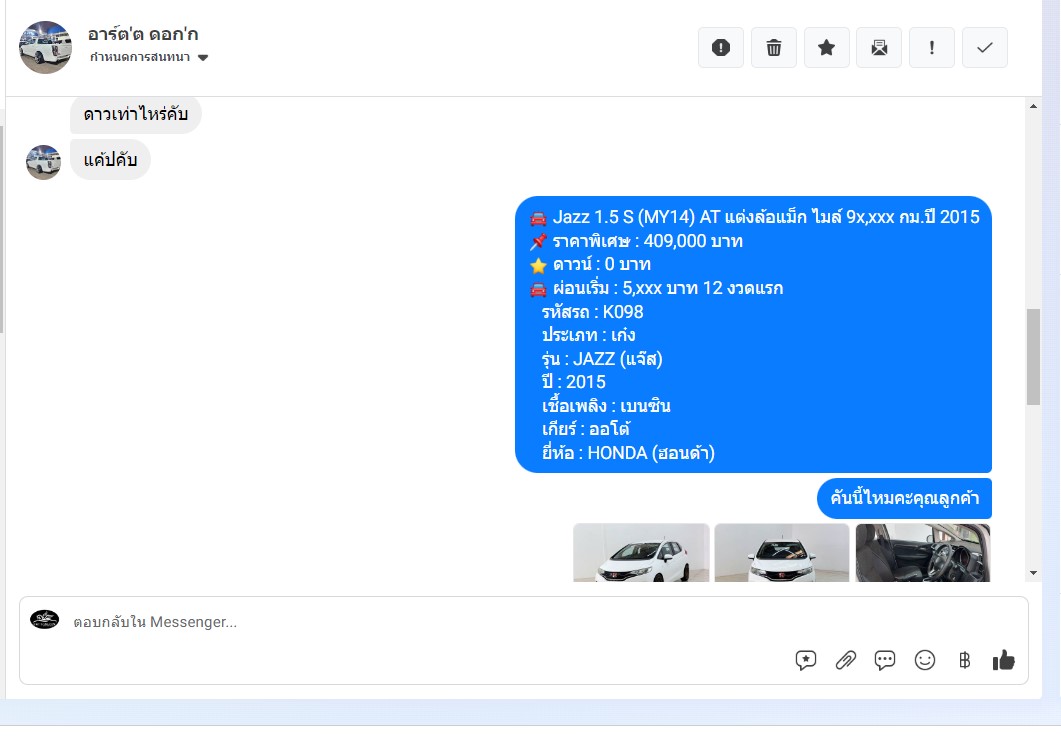Click the chat scrollbar thumb
This screenshot has width=1061, height=754.
[1033, 357]
